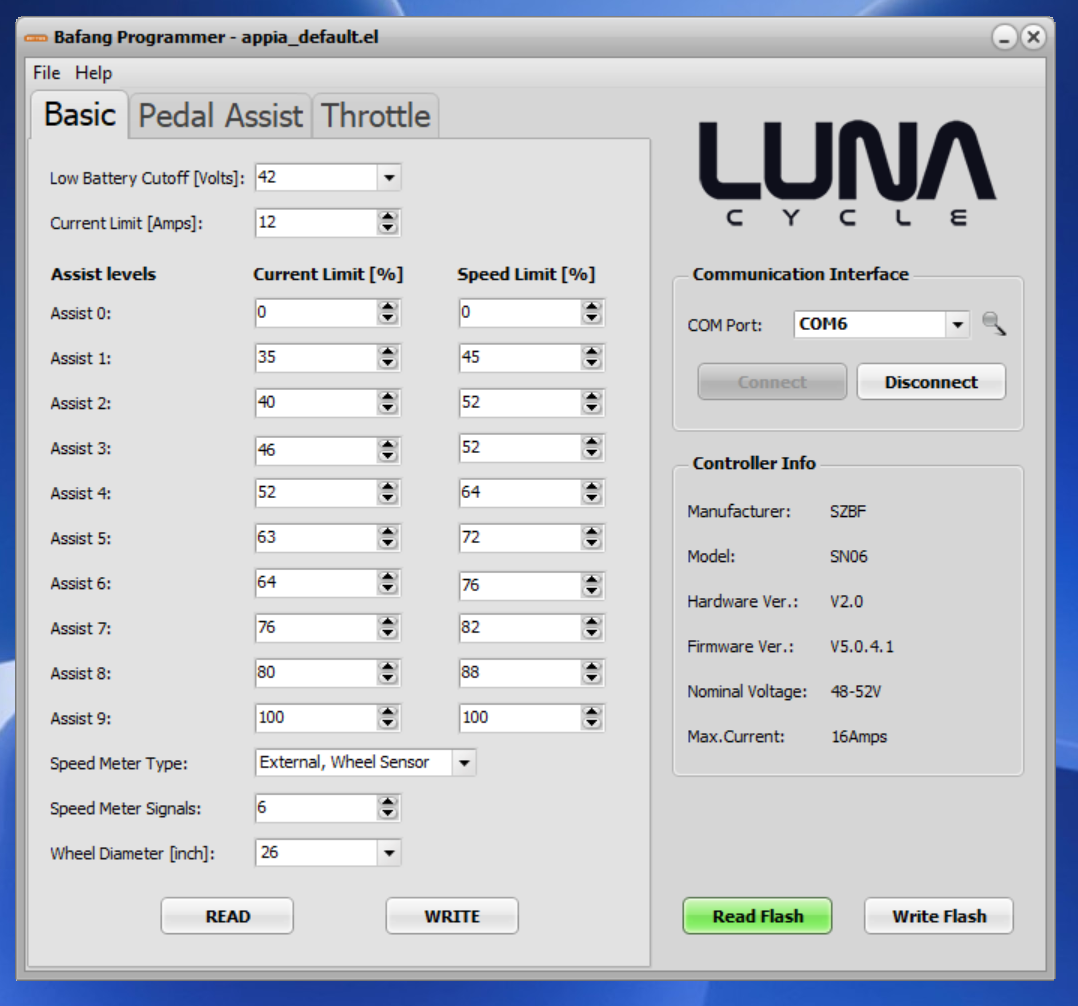1078x1006 pixels.
Task: Click the Assist 5 current limit stepper
Action: pyautogui.click(x=388, y=538)
